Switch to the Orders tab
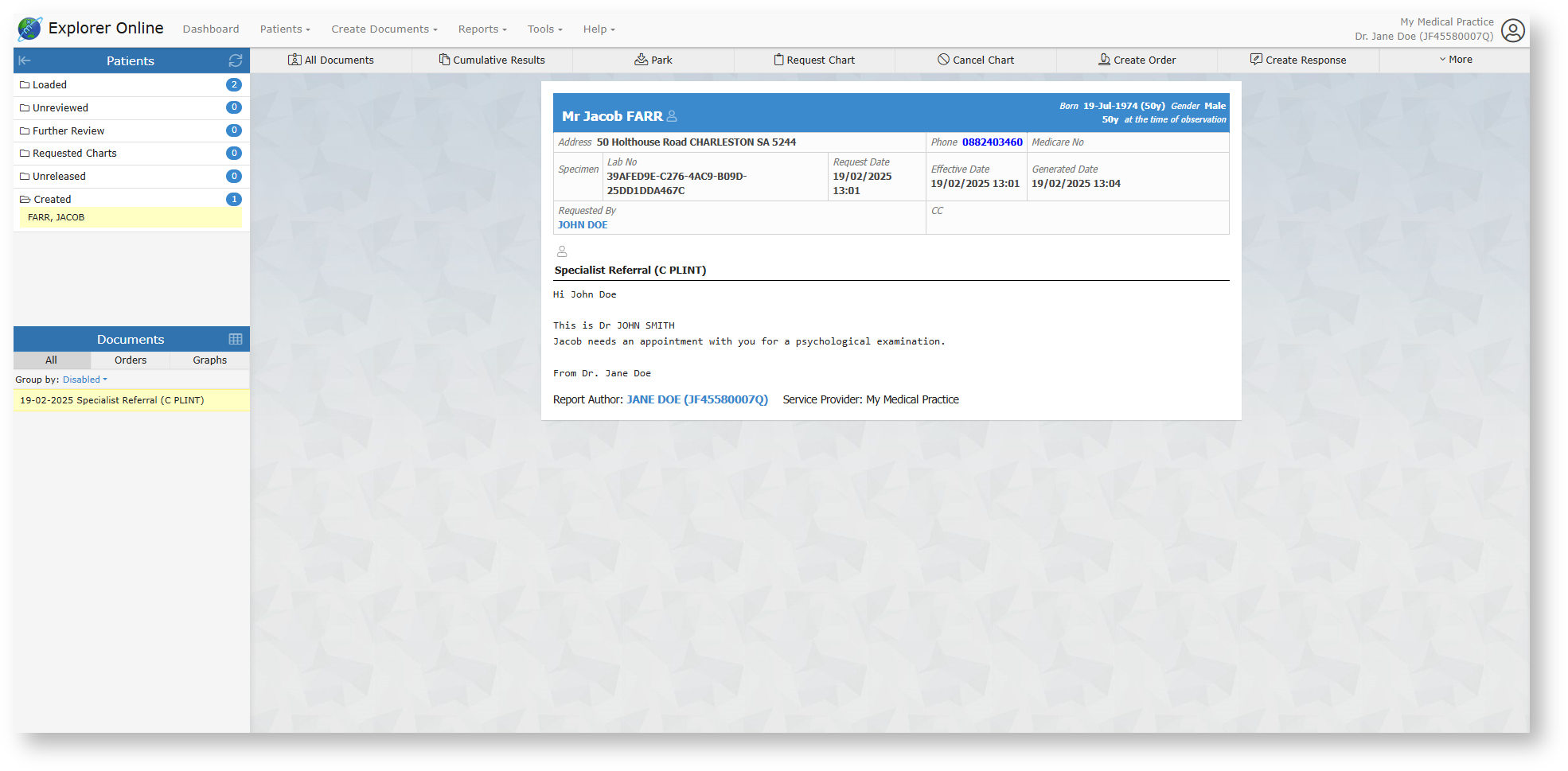Viewport: 1568px width, 771px height. 131,360
